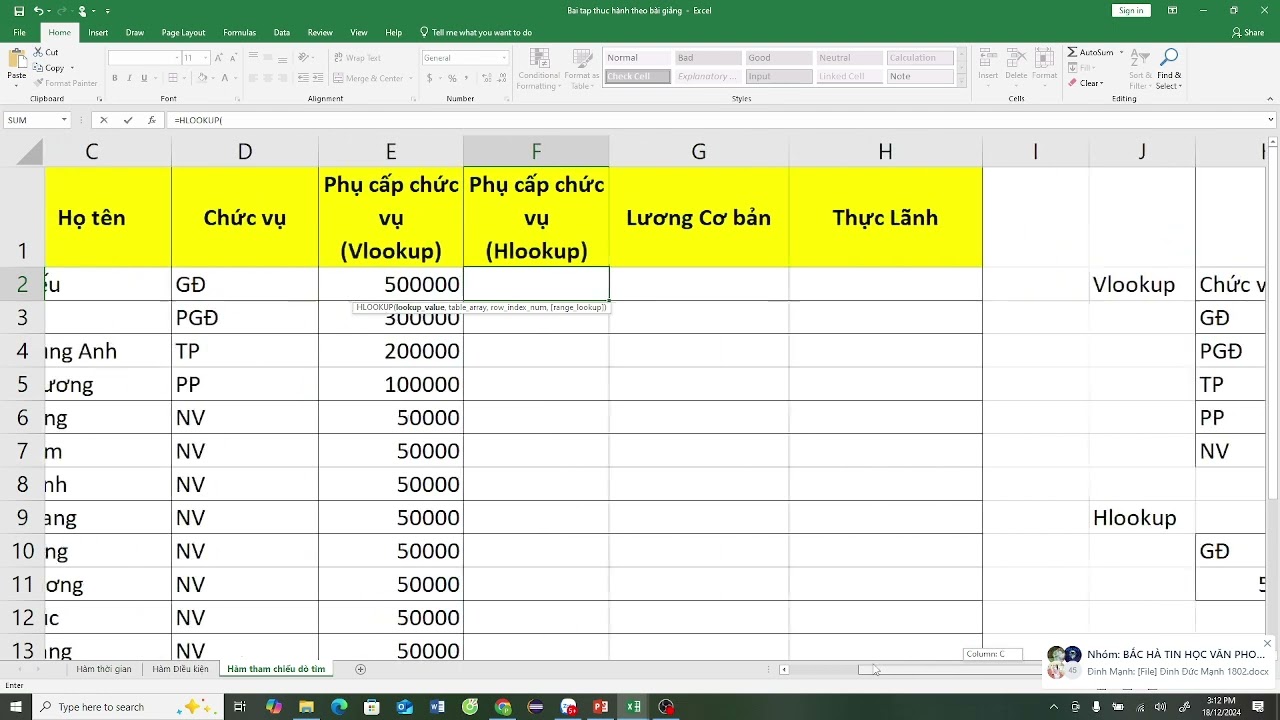Switch to the Insert ribbon tab
The height and width of the screenshot is (720, 1280).
(98, 32)
